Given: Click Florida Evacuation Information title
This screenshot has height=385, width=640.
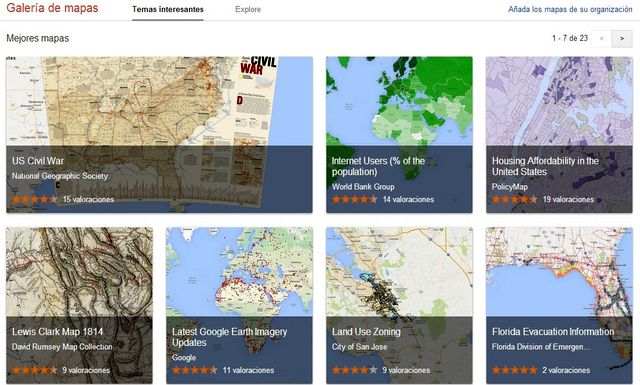Looking at the screenshot, I should (x=553, y=332).
